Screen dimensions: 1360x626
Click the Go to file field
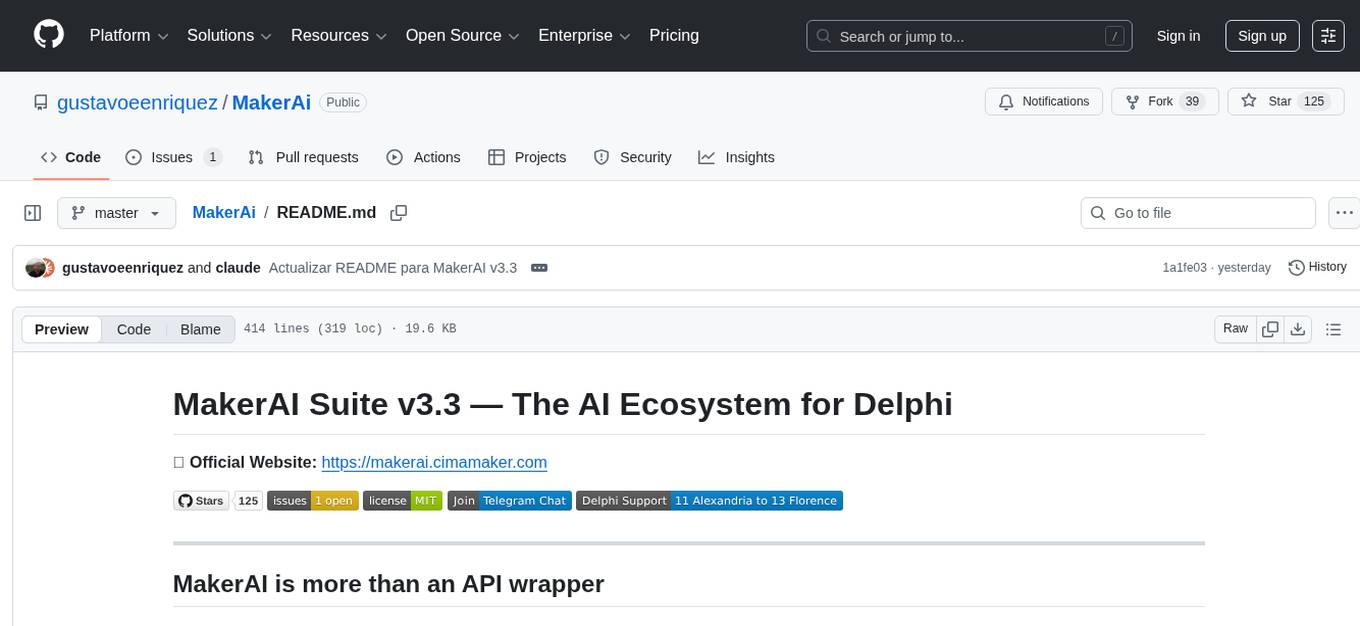(x=1198, y=213)
